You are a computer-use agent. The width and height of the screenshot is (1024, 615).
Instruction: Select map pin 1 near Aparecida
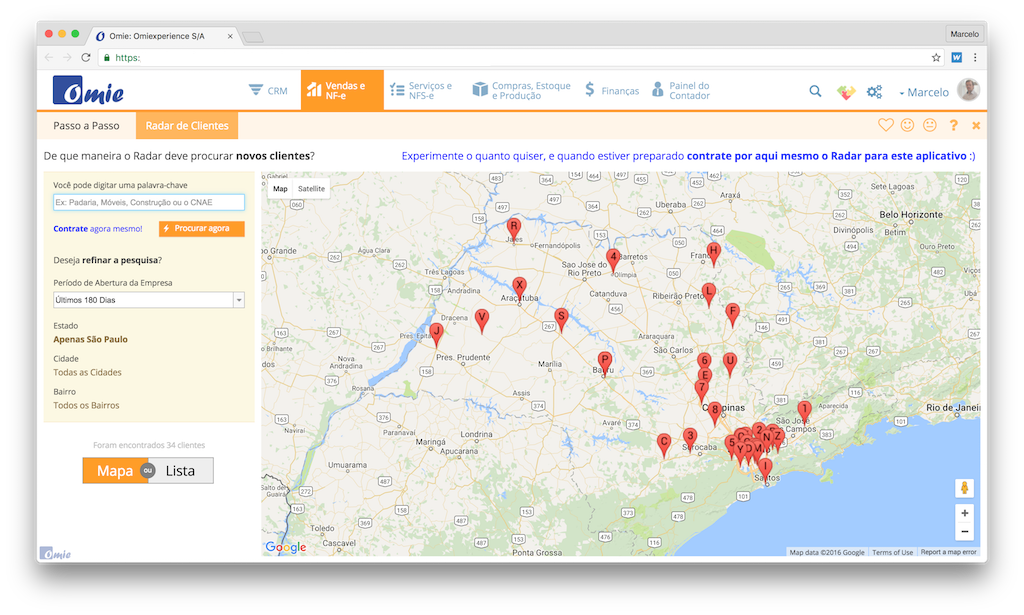[x=805, y=412]
